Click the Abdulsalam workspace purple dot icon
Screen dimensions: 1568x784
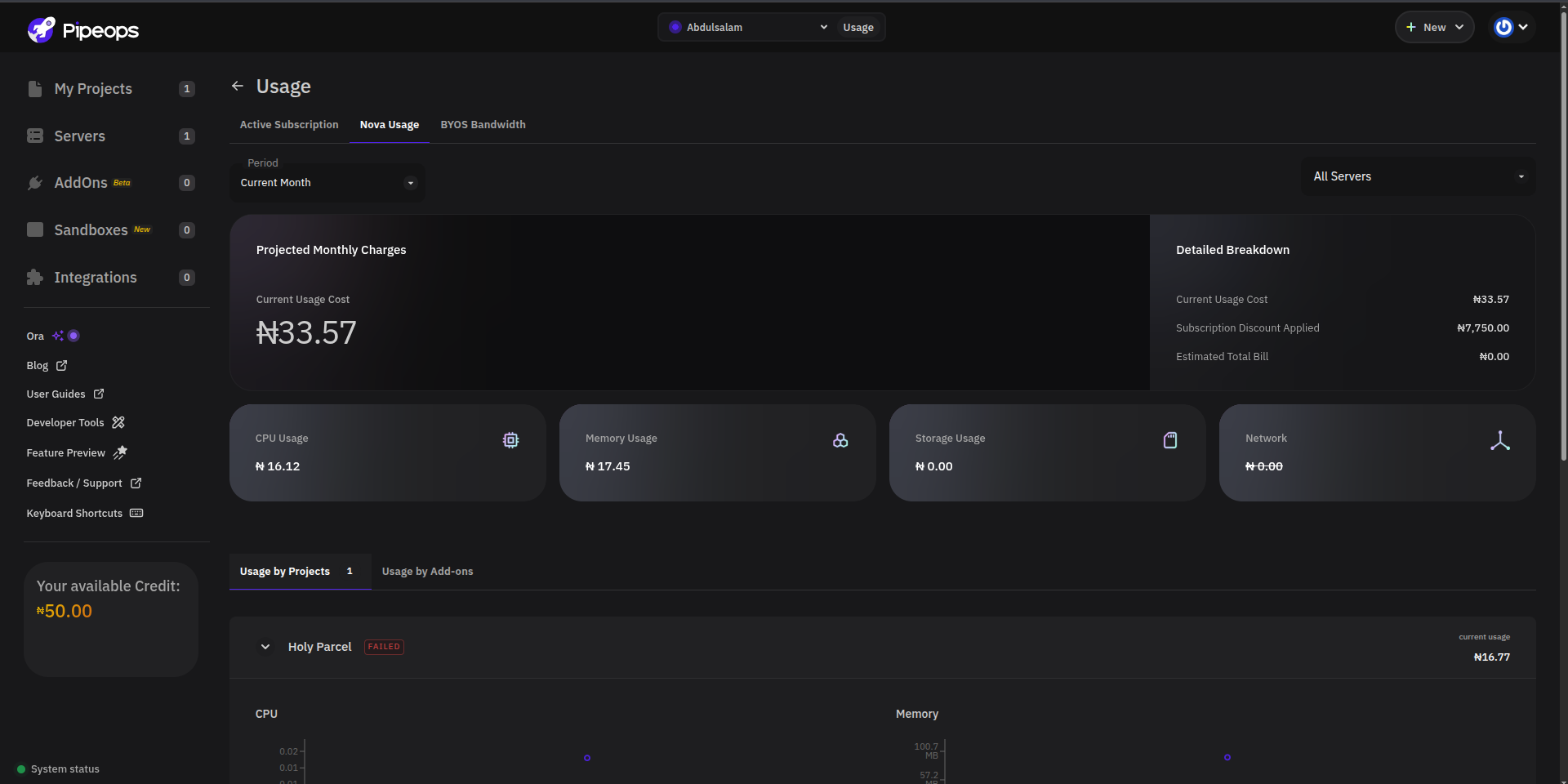tap(675, 27)
